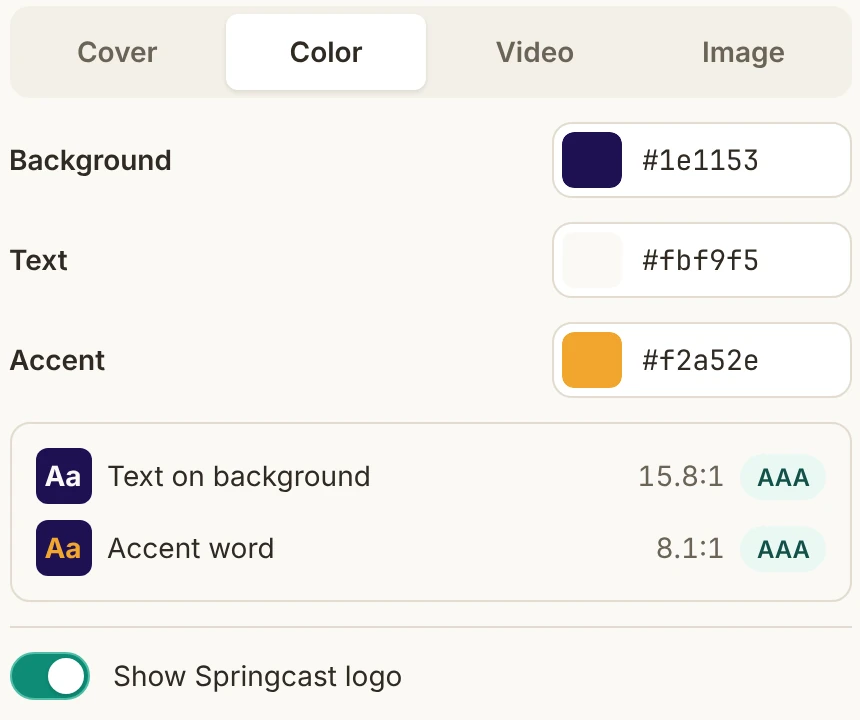Open the Video tab

[535, 52]
